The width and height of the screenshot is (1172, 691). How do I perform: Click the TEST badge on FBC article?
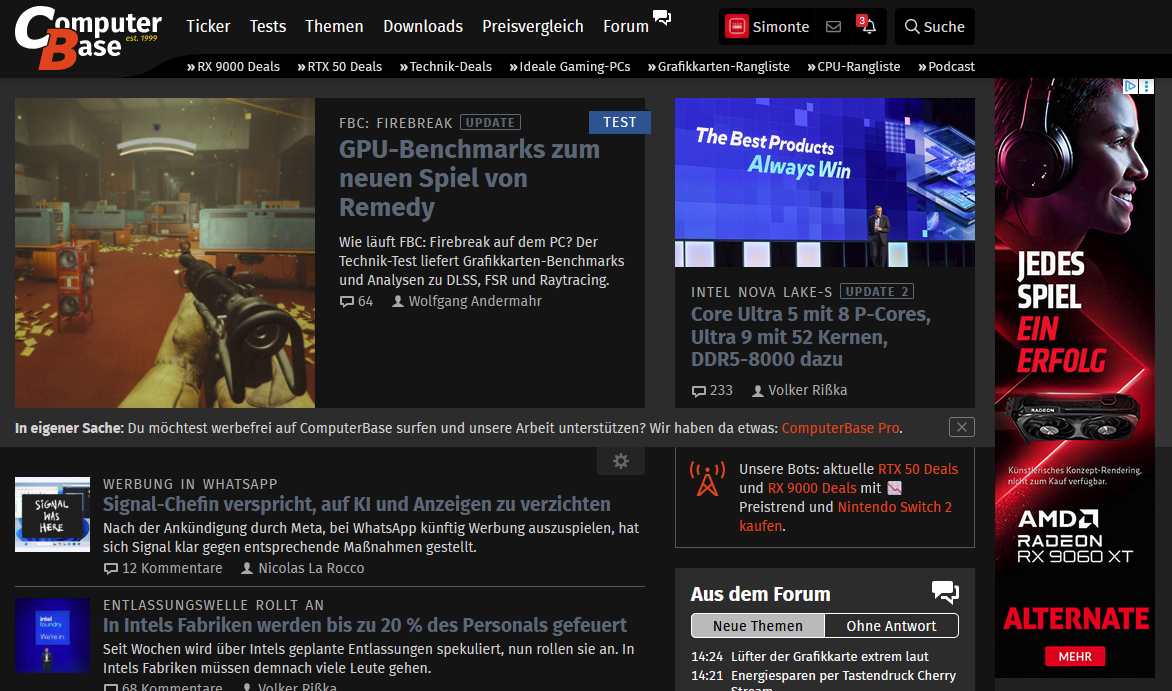coord(620,123)
